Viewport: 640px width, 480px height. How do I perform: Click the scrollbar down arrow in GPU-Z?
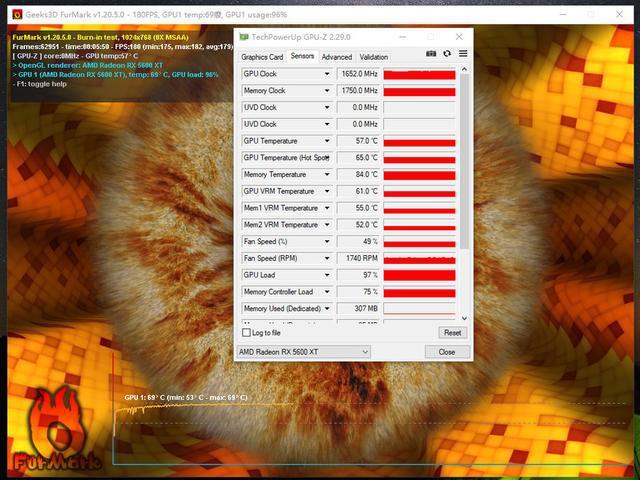(464, 318)
